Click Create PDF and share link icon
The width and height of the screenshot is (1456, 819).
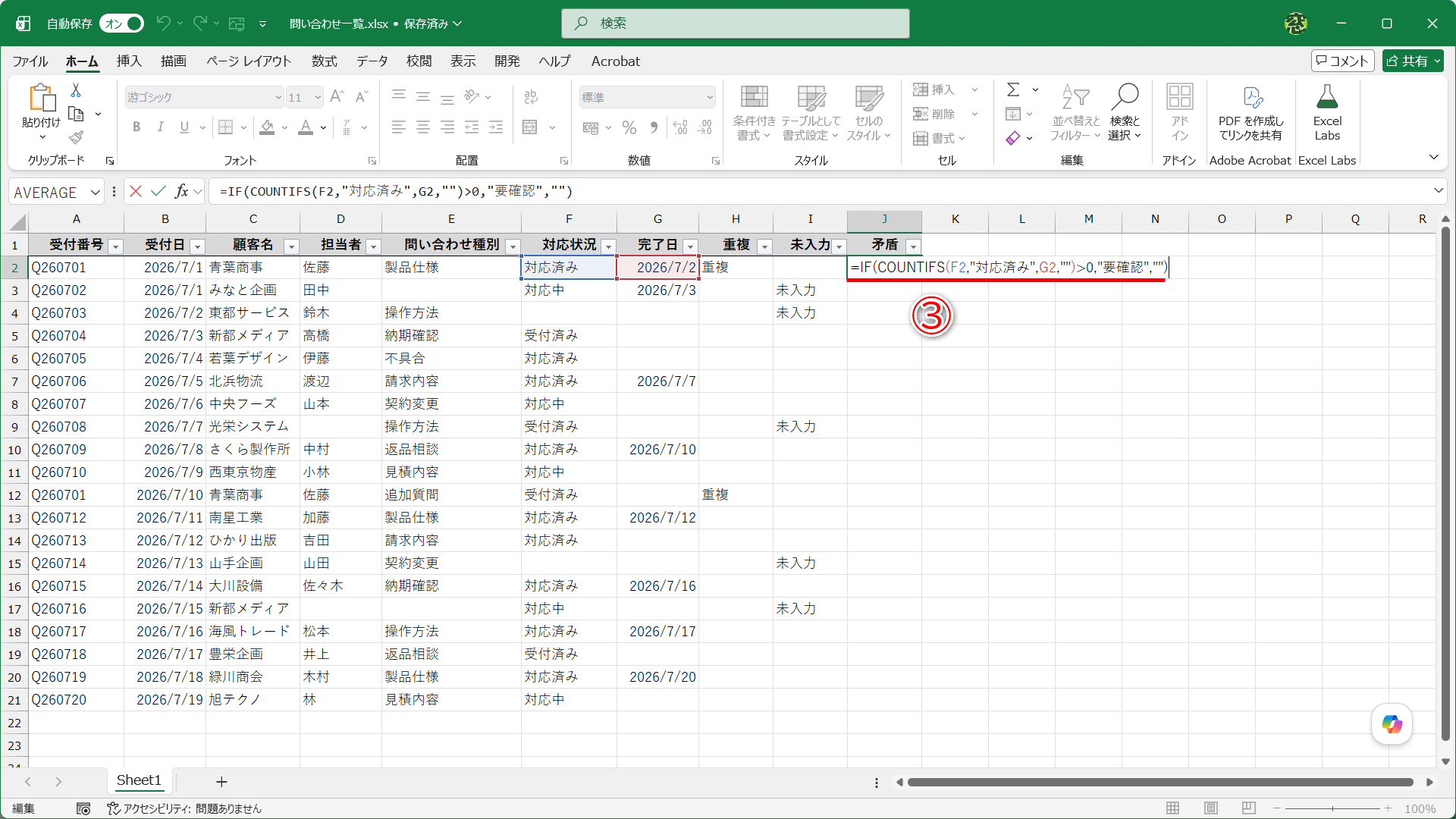(1251, 112)
